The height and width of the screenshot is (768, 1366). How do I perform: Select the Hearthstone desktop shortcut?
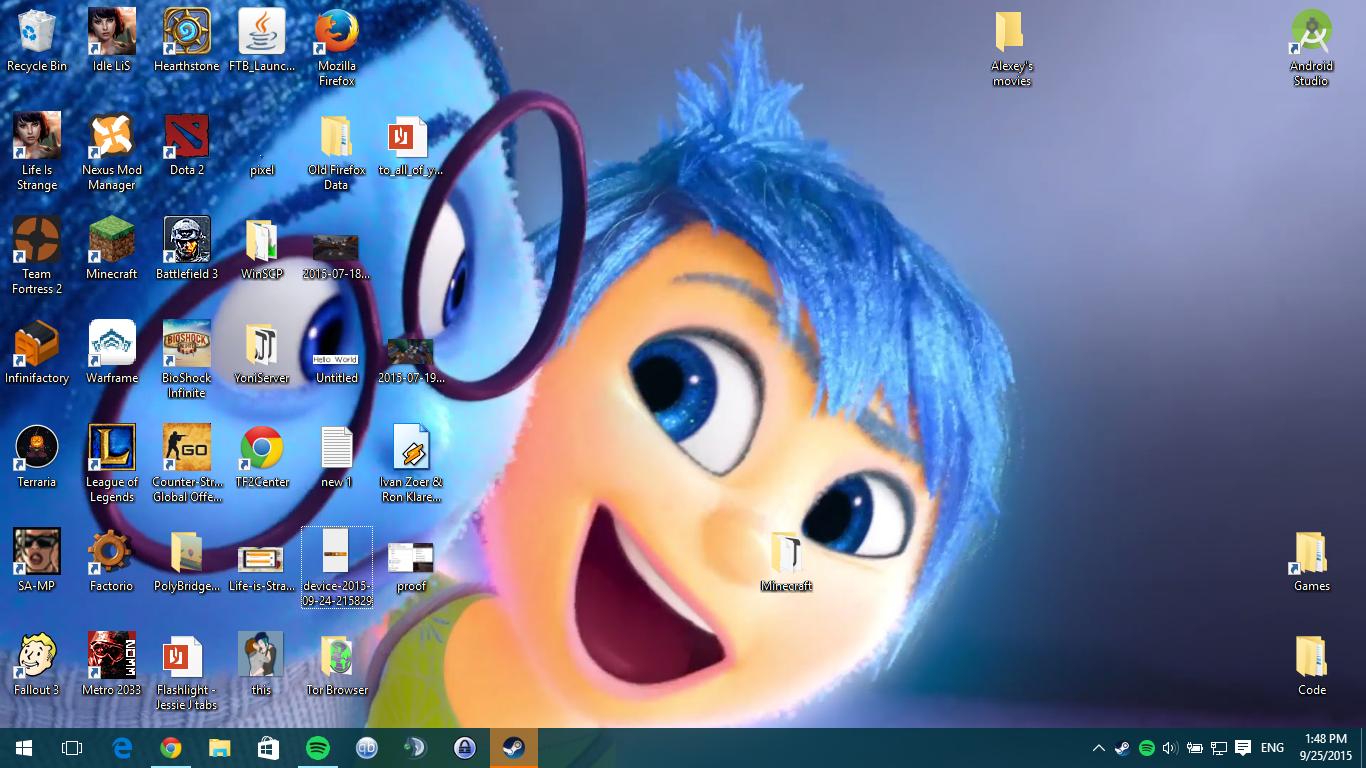click(x=186, y=40)
